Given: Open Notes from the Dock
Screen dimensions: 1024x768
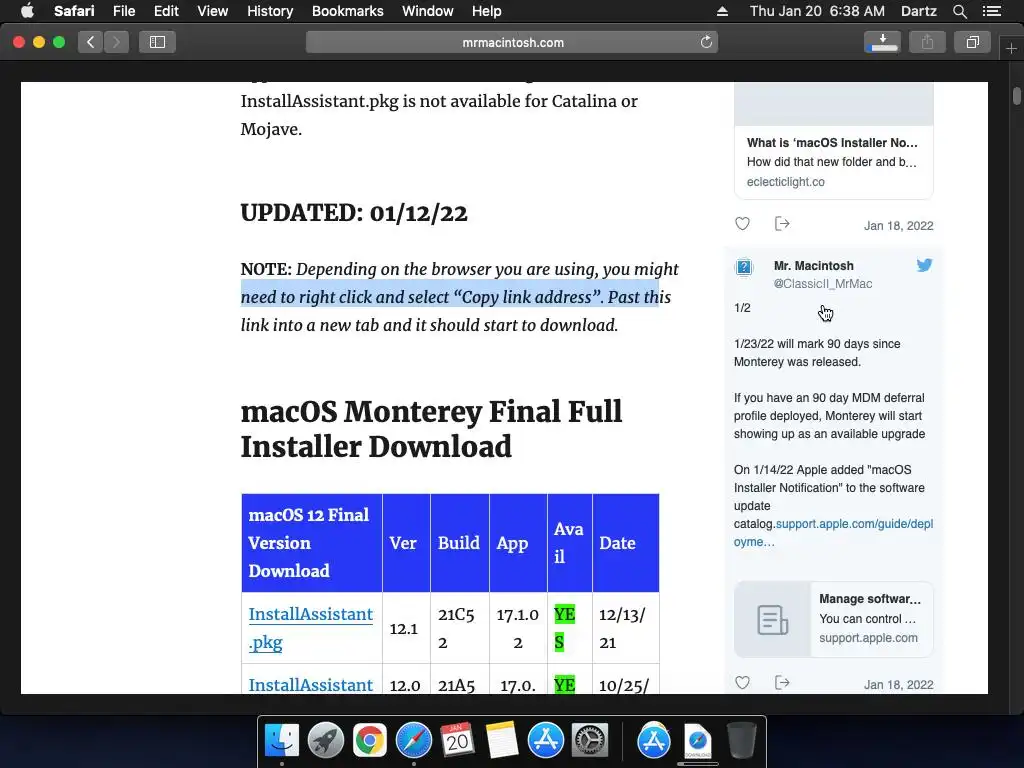Looking at the screenshot, I should click(x=502, y=740).
